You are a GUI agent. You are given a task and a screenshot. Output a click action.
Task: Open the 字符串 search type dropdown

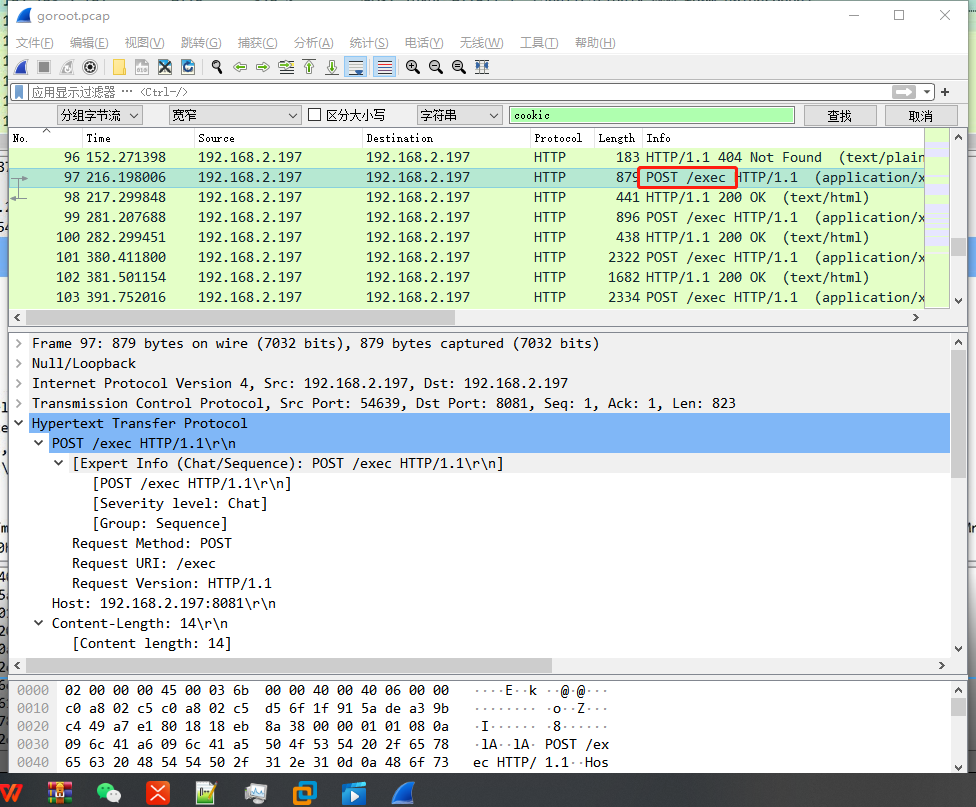(x=459, y=115)
